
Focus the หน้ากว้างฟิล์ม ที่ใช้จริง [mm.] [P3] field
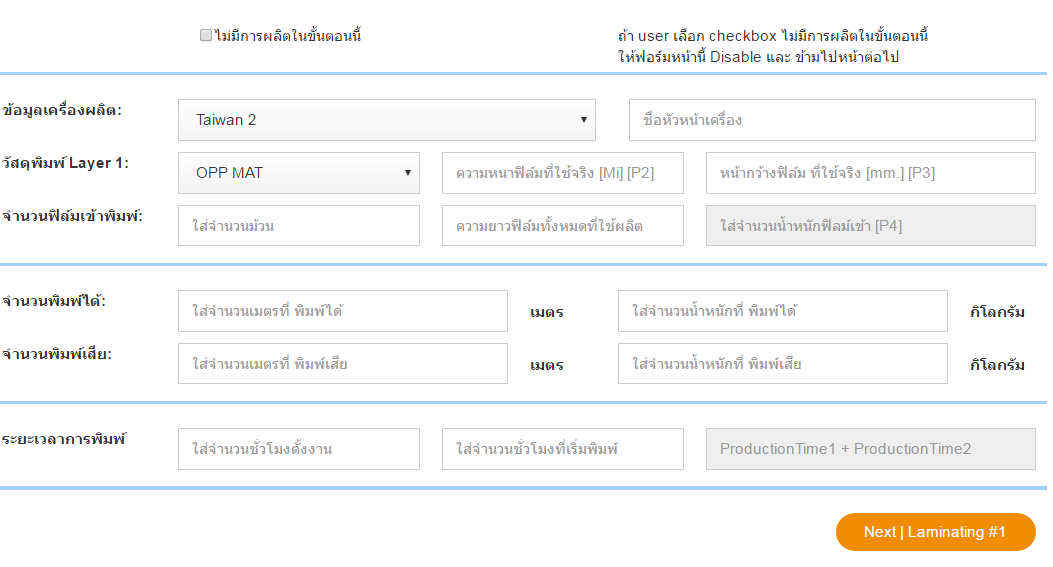pos(870,173)
